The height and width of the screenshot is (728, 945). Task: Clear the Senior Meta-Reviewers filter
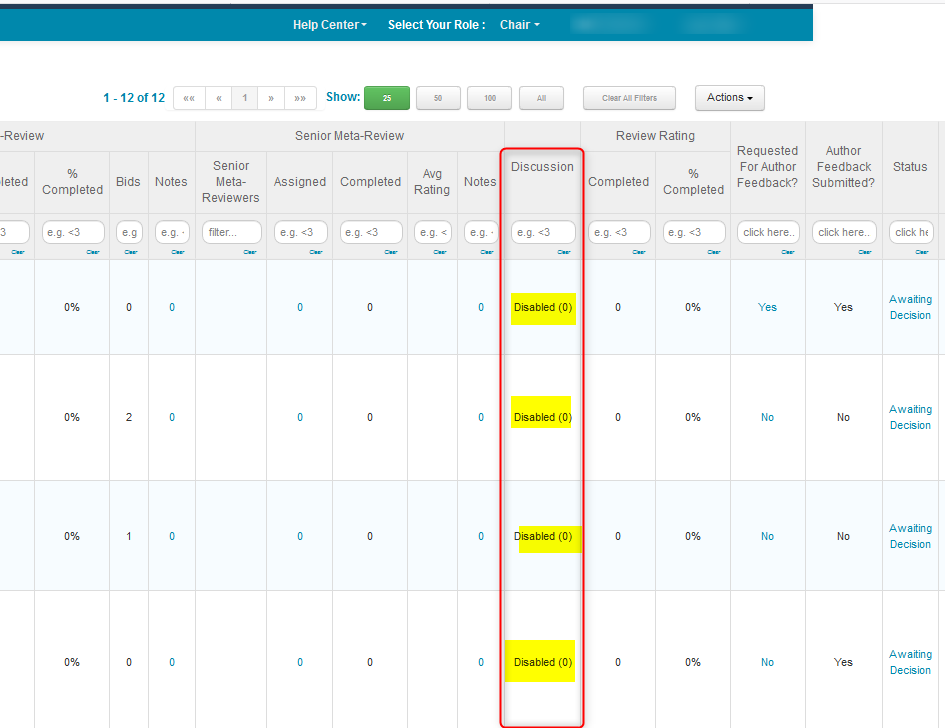tap(250, 252)
